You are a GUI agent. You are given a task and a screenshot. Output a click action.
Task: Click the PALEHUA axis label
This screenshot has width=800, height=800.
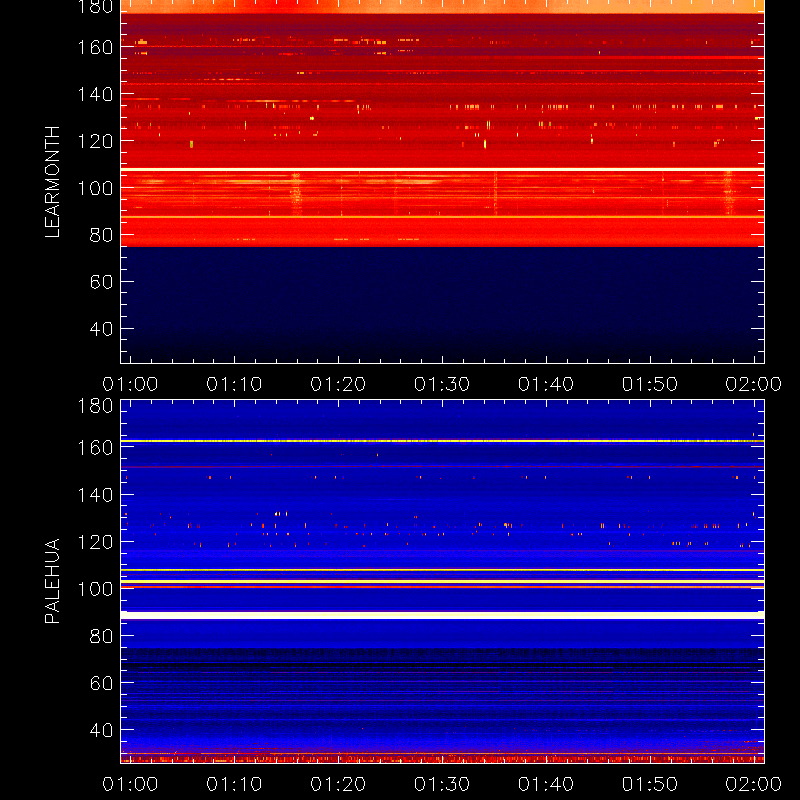(52, 581)
